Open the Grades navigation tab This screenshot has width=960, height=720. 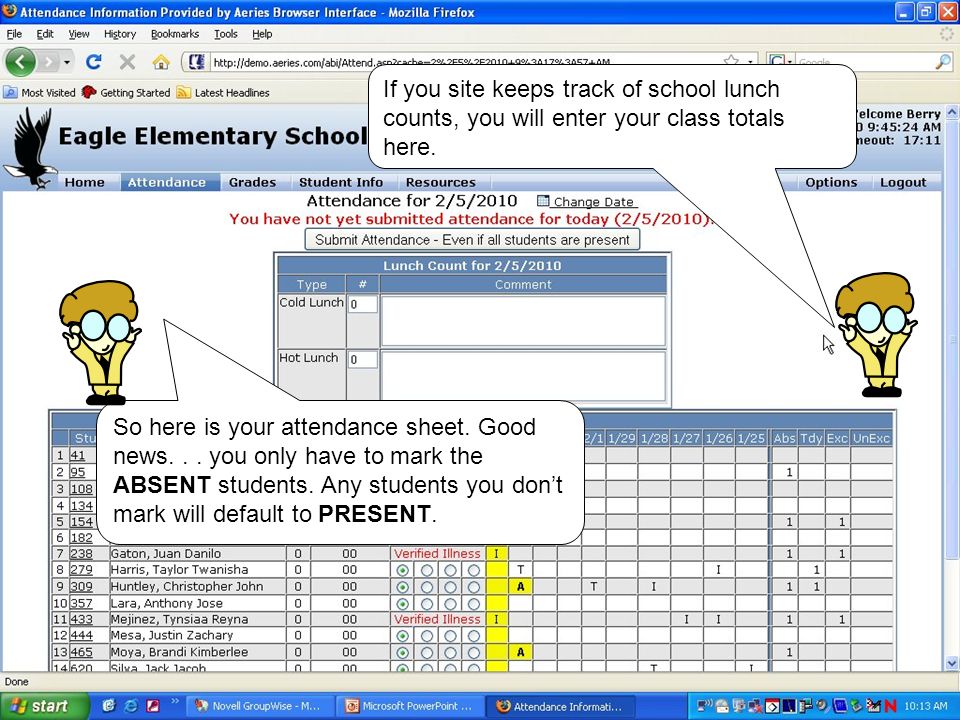point(252,182)
